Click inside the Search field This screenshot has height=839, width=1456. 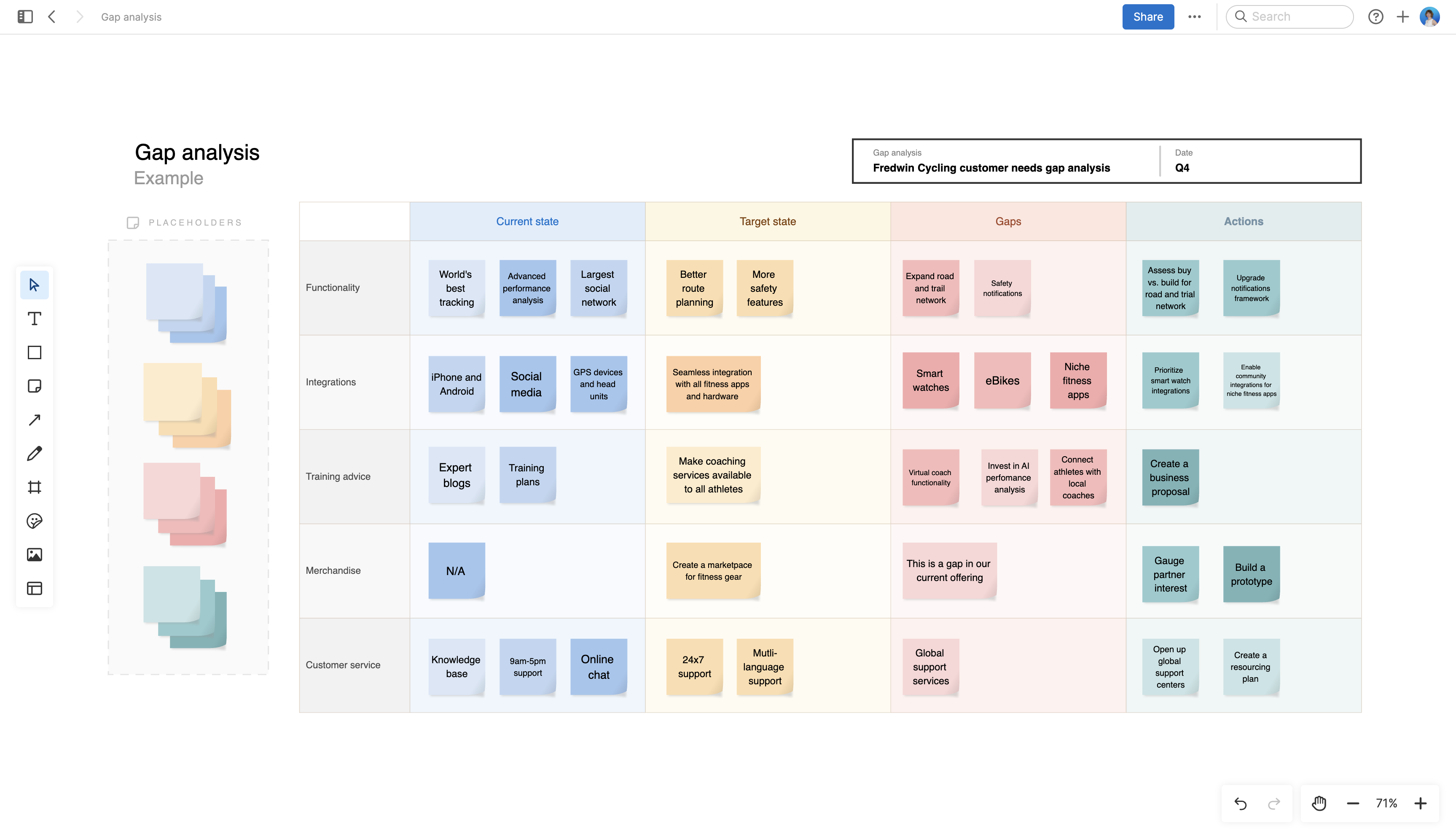[1290, 17]
